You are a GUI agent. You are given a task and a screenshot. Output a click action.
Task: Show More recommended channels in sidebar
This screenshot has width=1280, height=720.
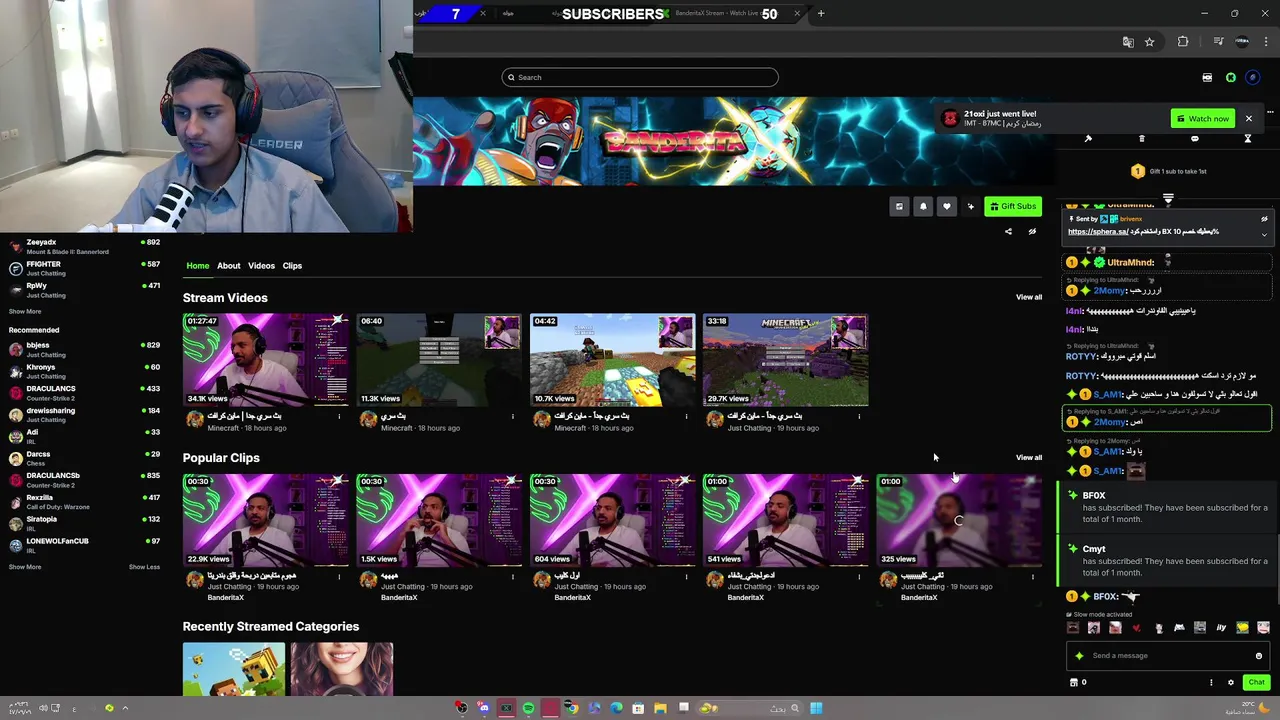(x=25, y=567)
